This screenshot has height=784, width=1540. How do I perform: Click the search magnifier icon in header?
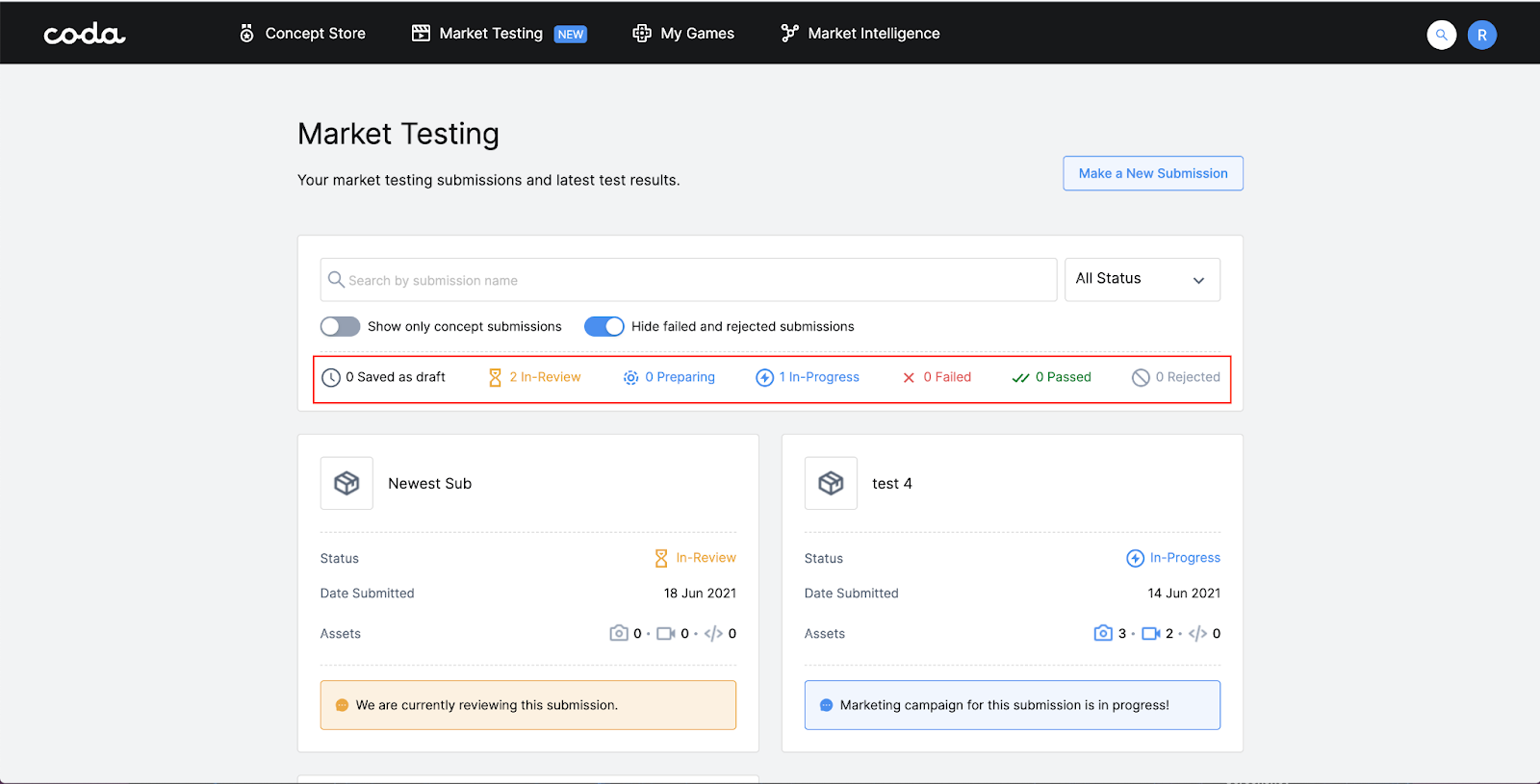[x=1441, y=35]
